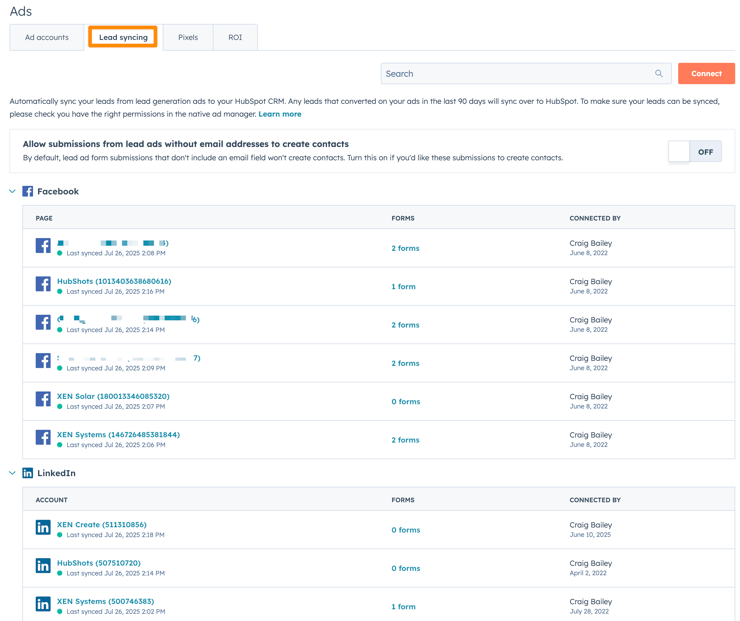Open the blurred Facebook page link synced 2:14 PM

click(x=128, y=319)
